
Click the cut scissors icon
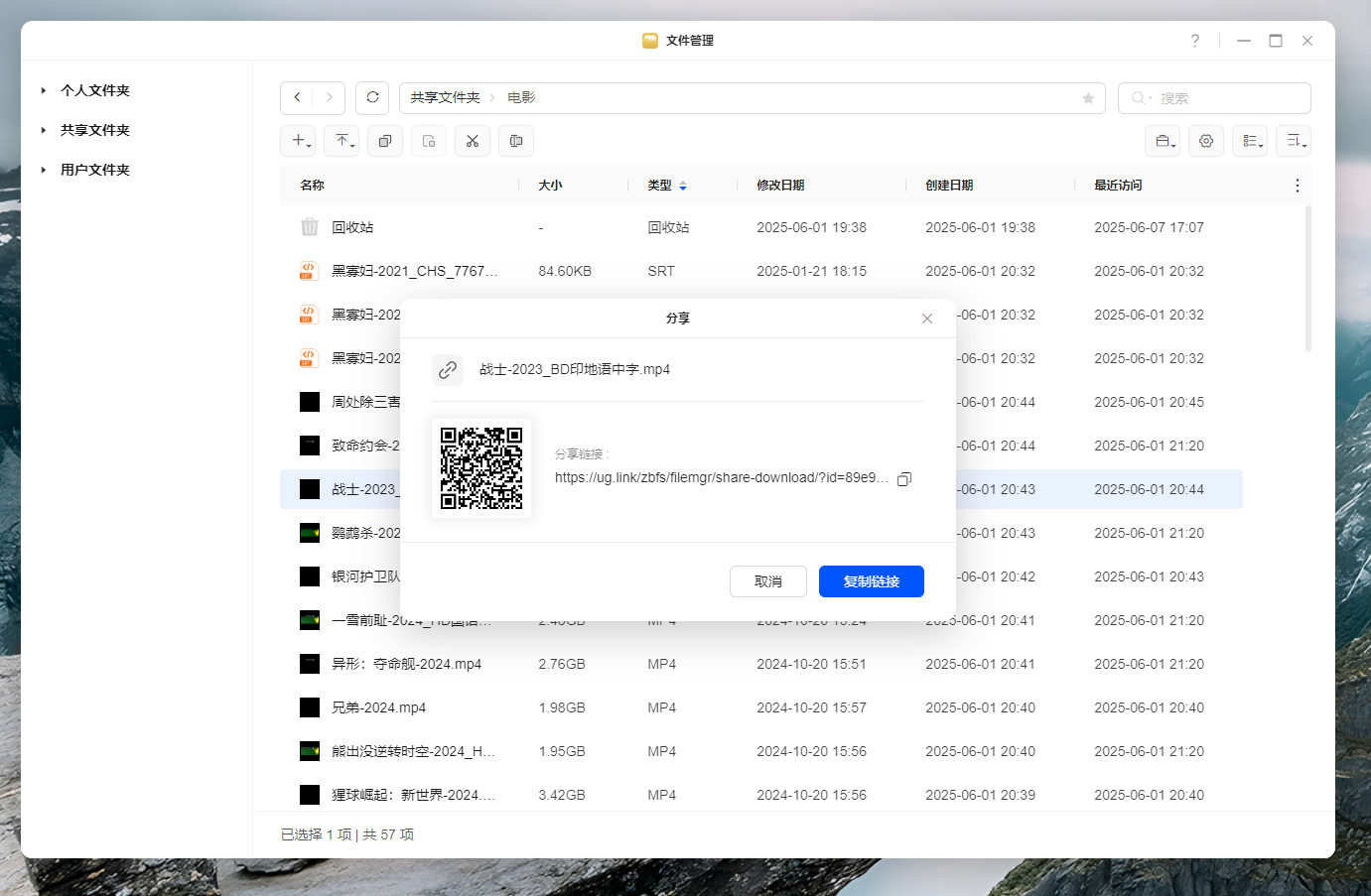click(x=473, y=141)
